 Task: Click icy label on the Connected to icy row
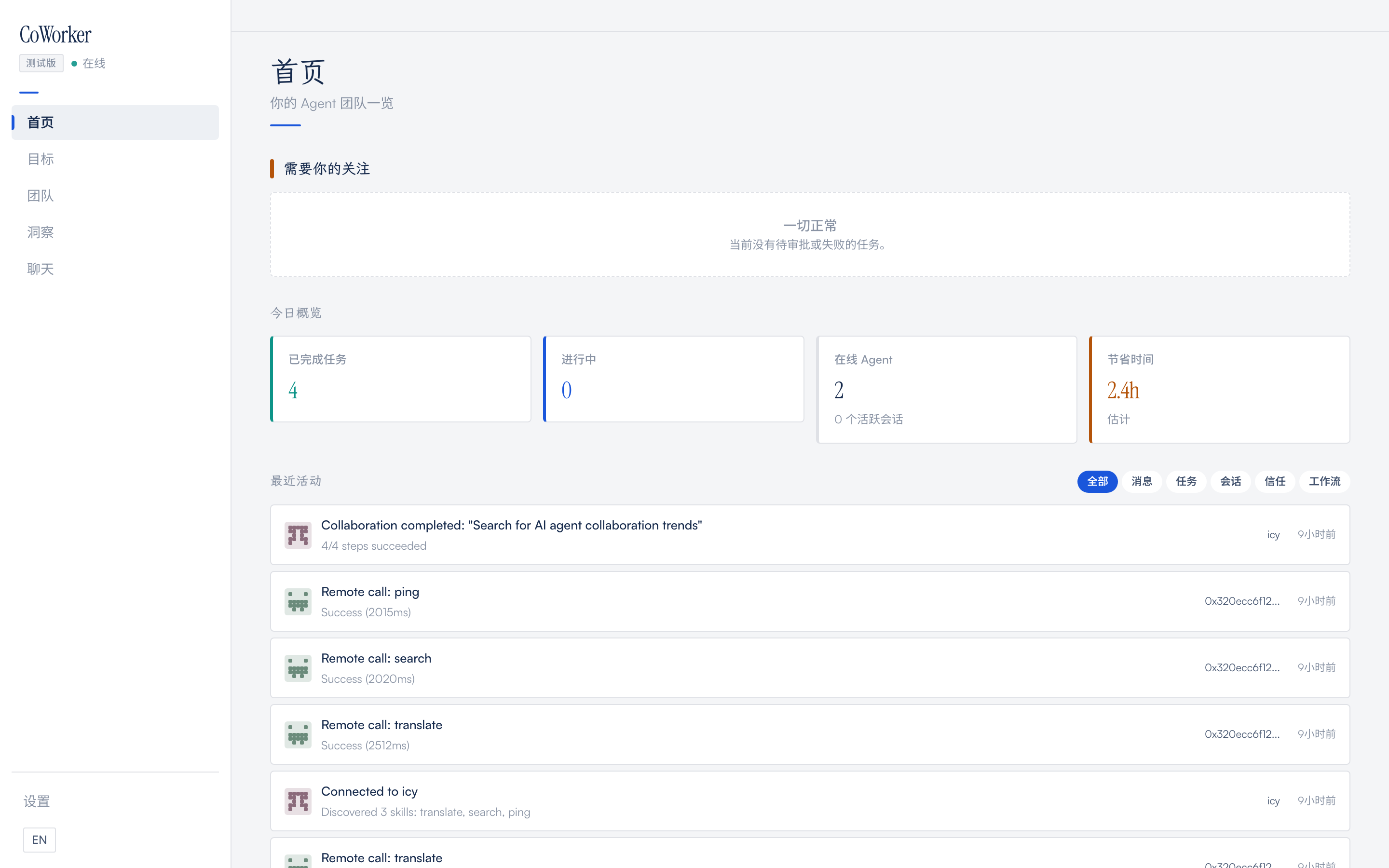1274,801
